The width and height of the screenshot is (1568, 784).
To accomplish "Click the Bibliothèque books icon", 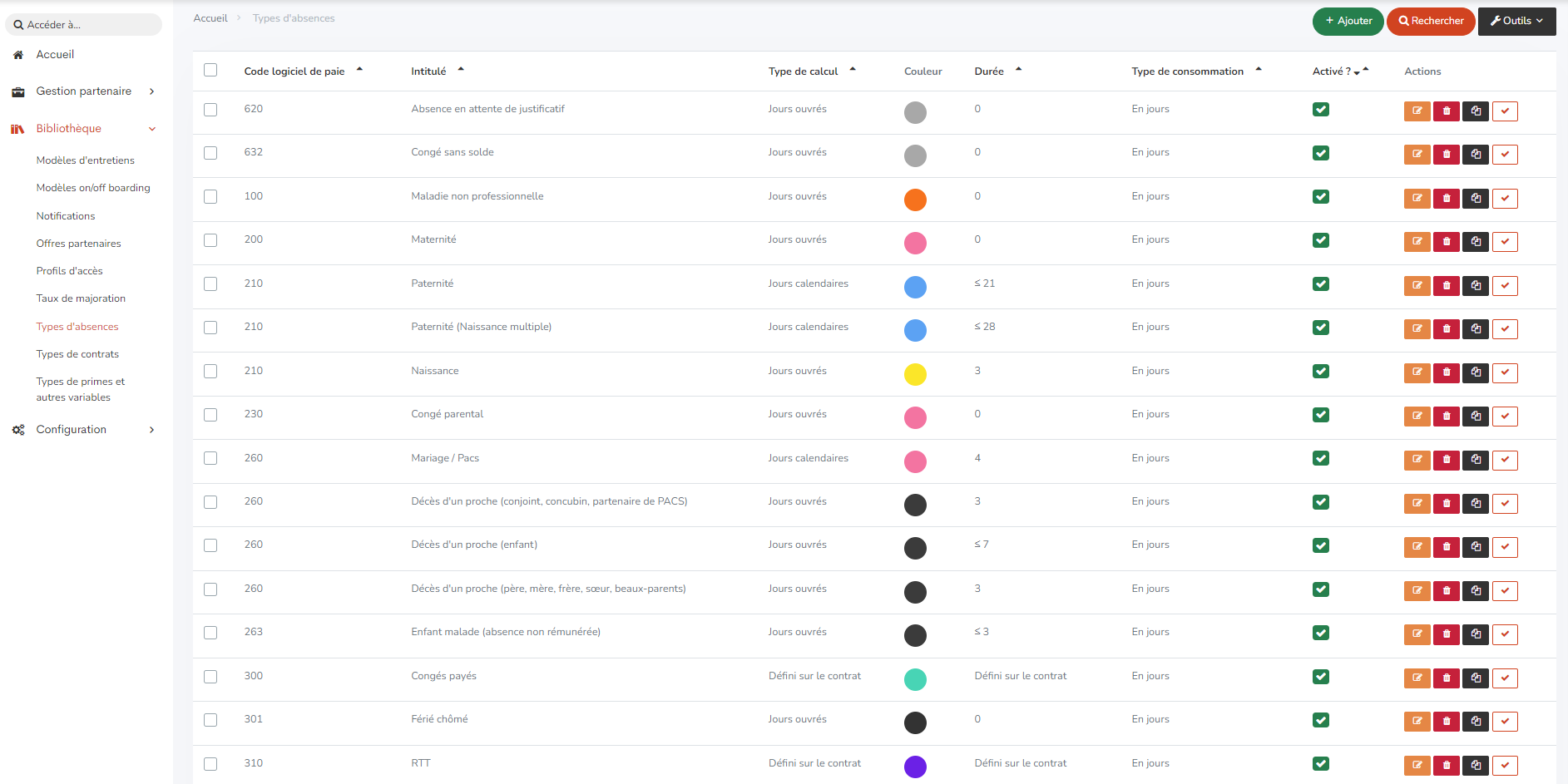I will coord(17,129).
